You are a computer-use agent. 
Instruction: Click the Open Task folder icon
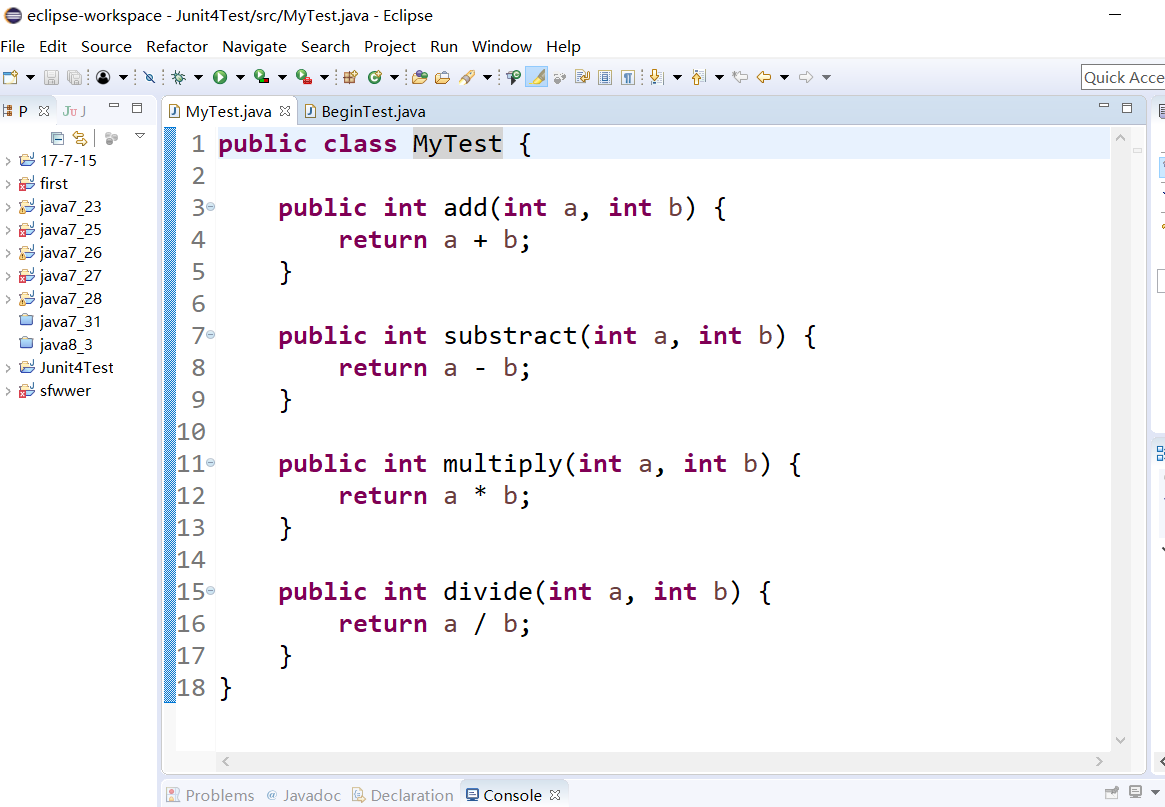(x=443, y=77)
